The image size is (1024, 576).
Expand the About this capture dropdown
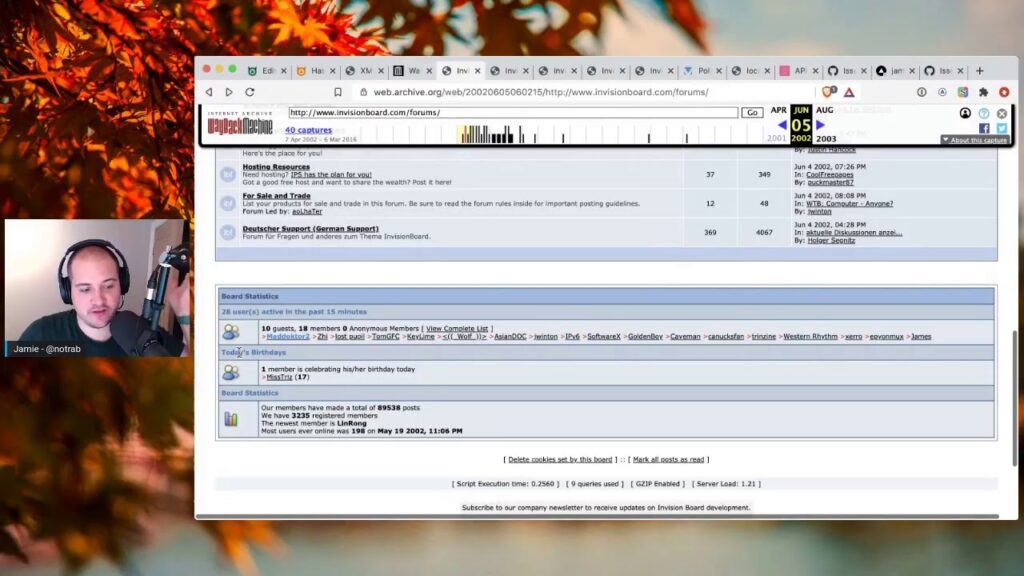974,140
